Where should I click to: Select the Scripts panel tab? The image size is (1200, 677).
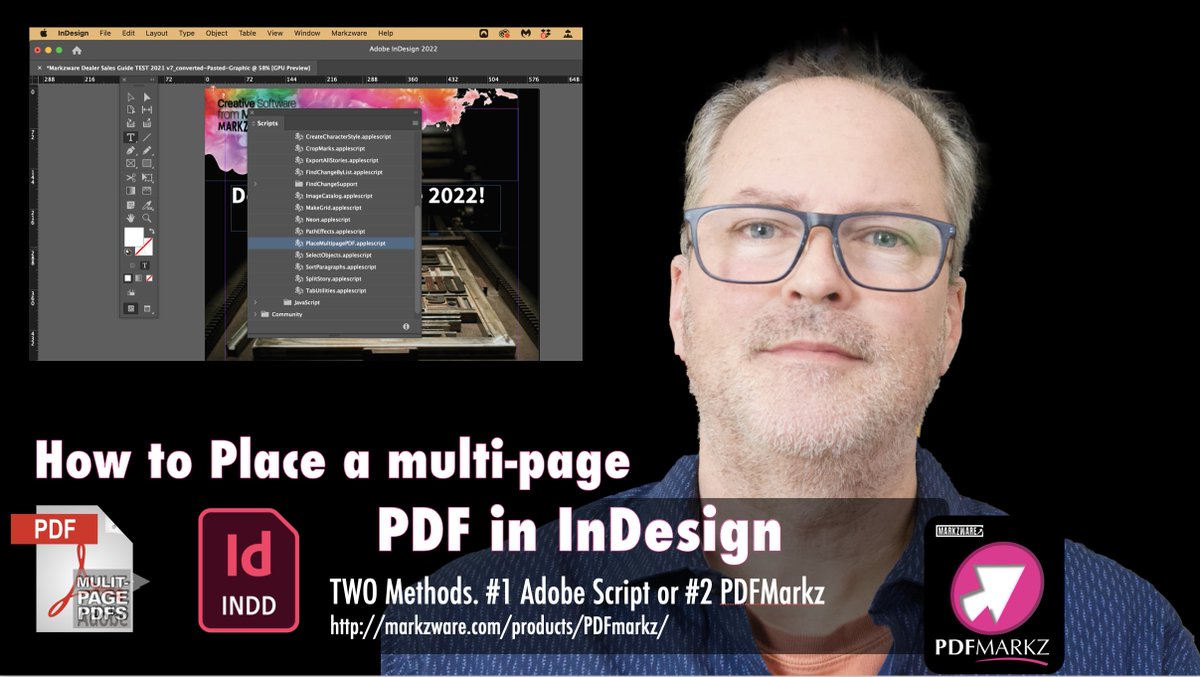point(267,123)
